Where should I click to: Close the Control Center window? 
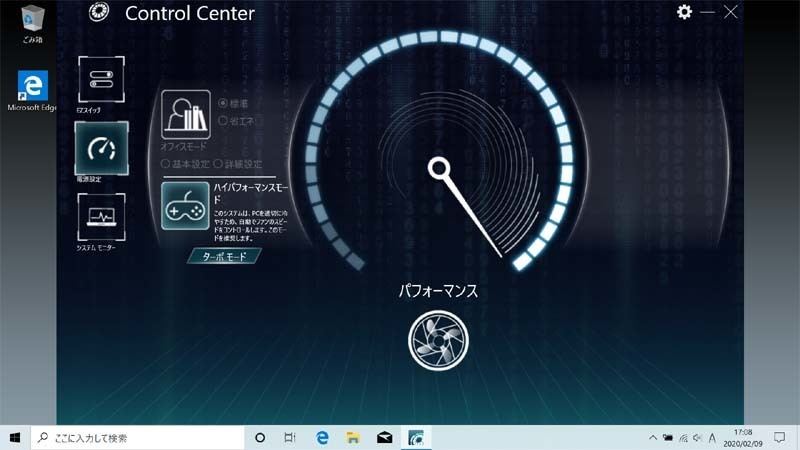[x=731, y=12]
